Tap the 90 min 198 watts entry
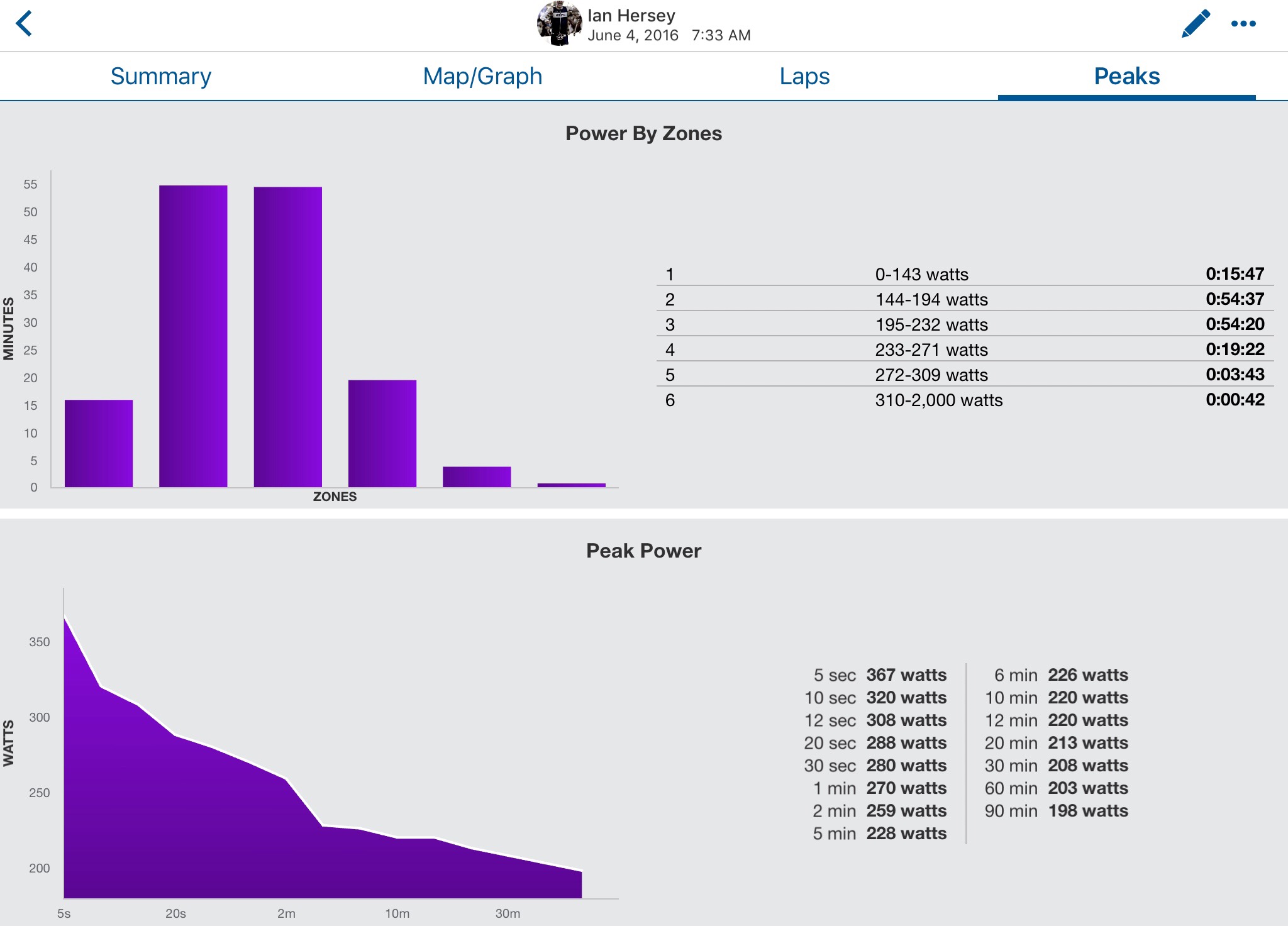 [x=1057, y=811]
